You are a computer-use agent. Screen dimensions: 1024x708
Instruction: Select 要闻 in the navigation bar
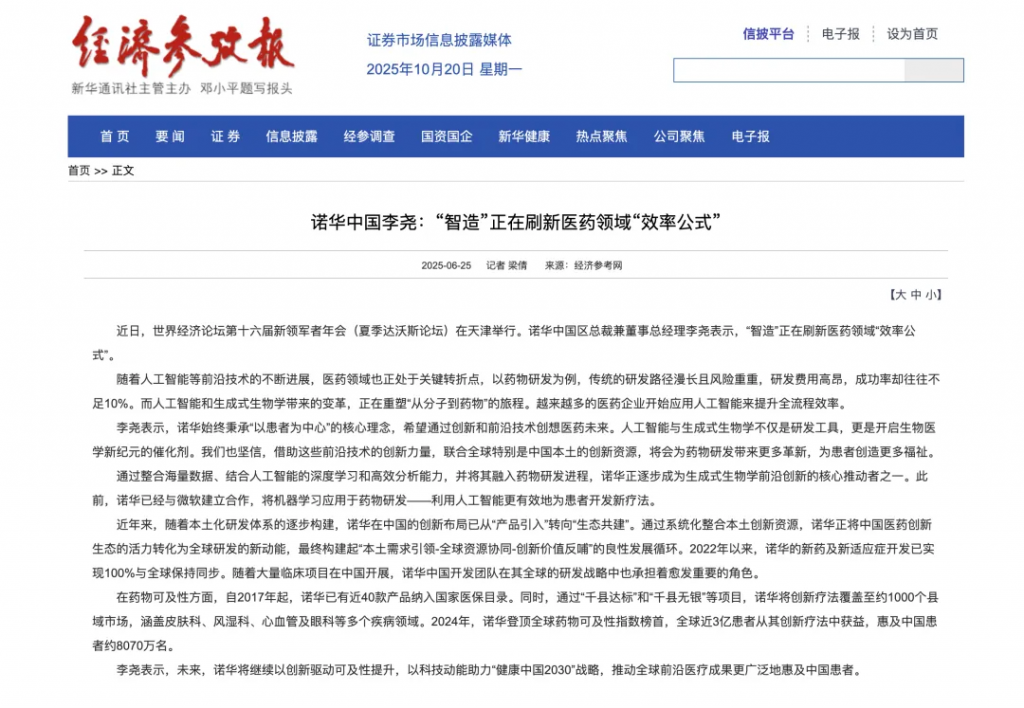click(169, 137)
